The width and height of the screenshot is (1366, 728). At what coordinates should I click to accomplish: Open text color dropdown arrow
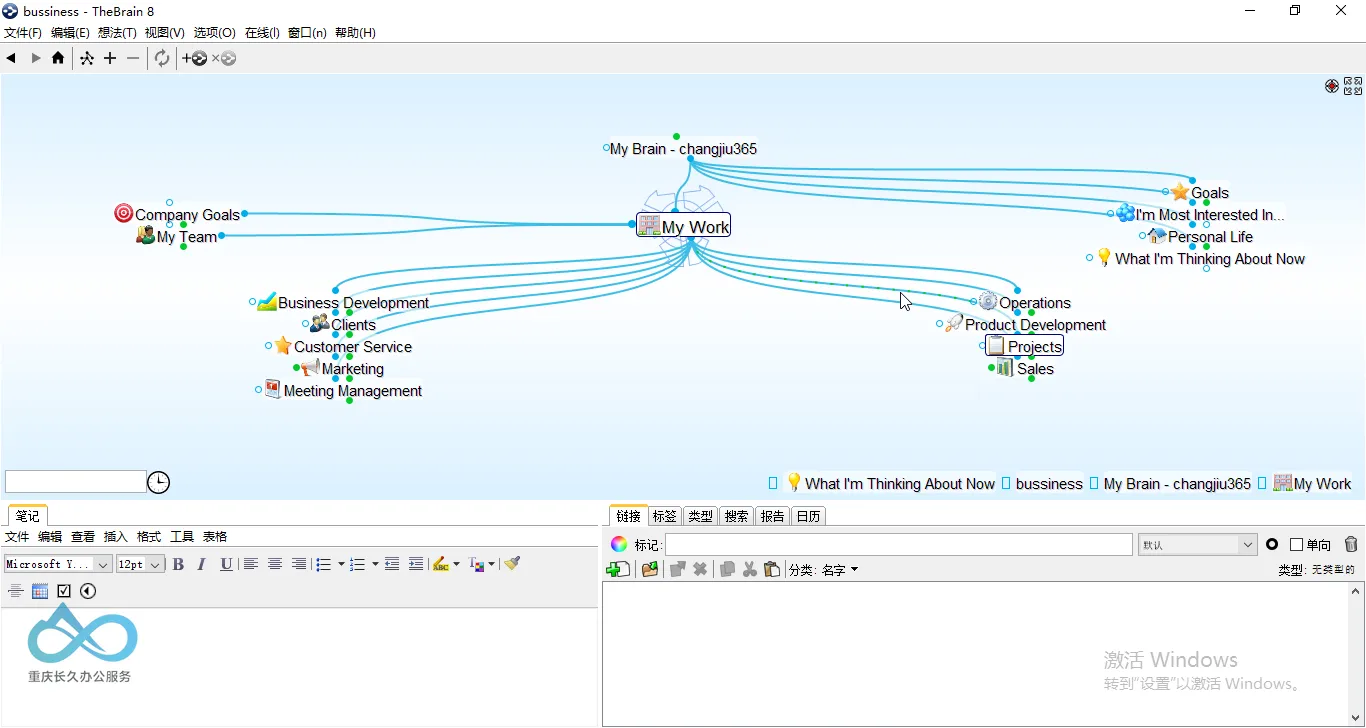click(x=491, y=564)
